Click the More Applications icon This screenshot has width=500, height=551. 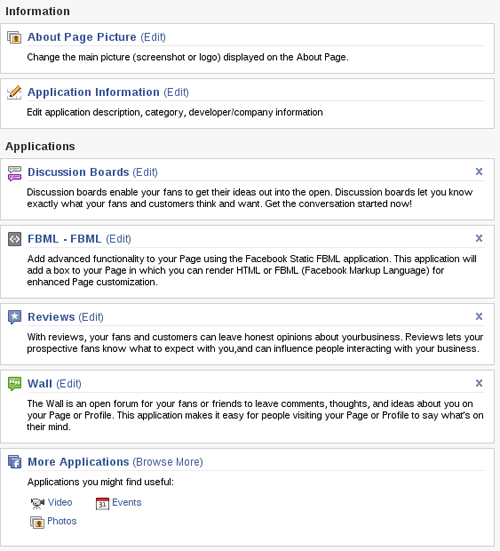click(14, 462)
